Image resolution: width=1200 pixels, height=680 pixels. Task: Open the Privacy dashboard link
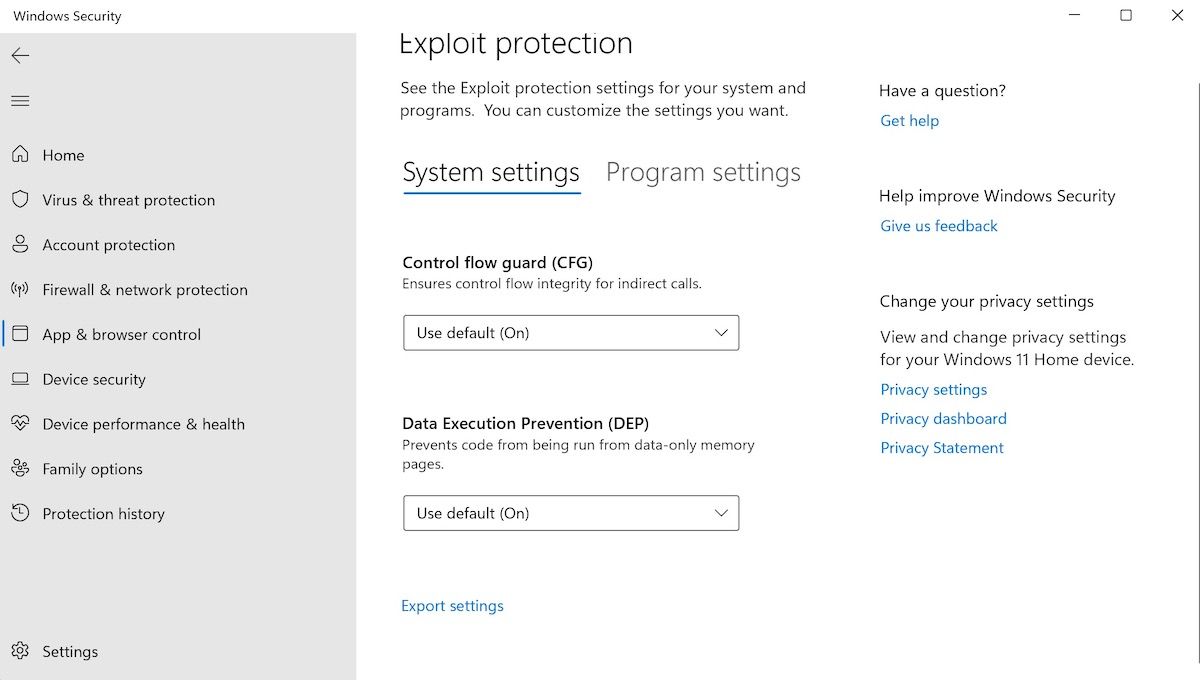click(x=943, y=418)
